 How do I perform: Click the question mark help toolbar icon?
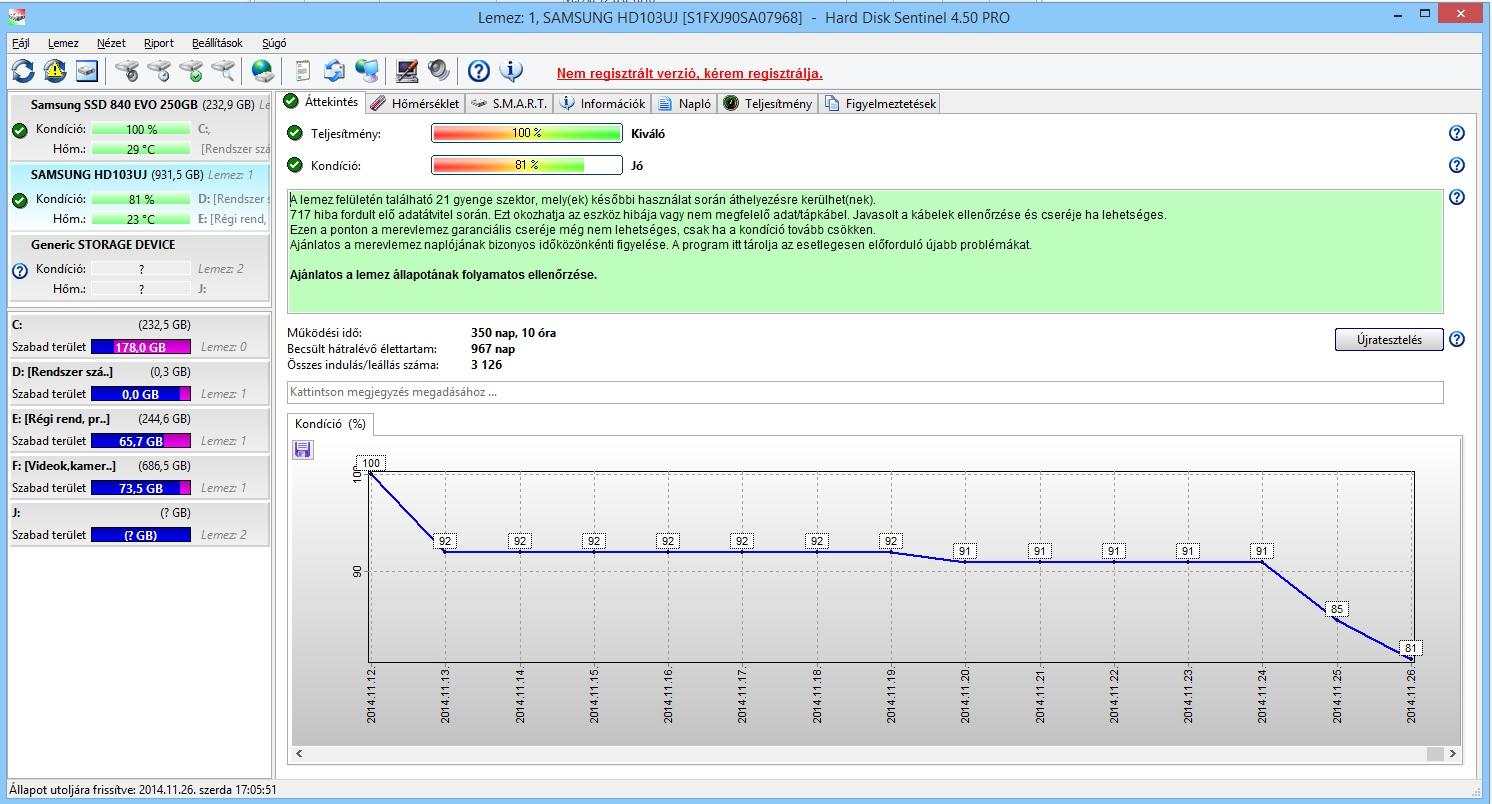(479, 71)
